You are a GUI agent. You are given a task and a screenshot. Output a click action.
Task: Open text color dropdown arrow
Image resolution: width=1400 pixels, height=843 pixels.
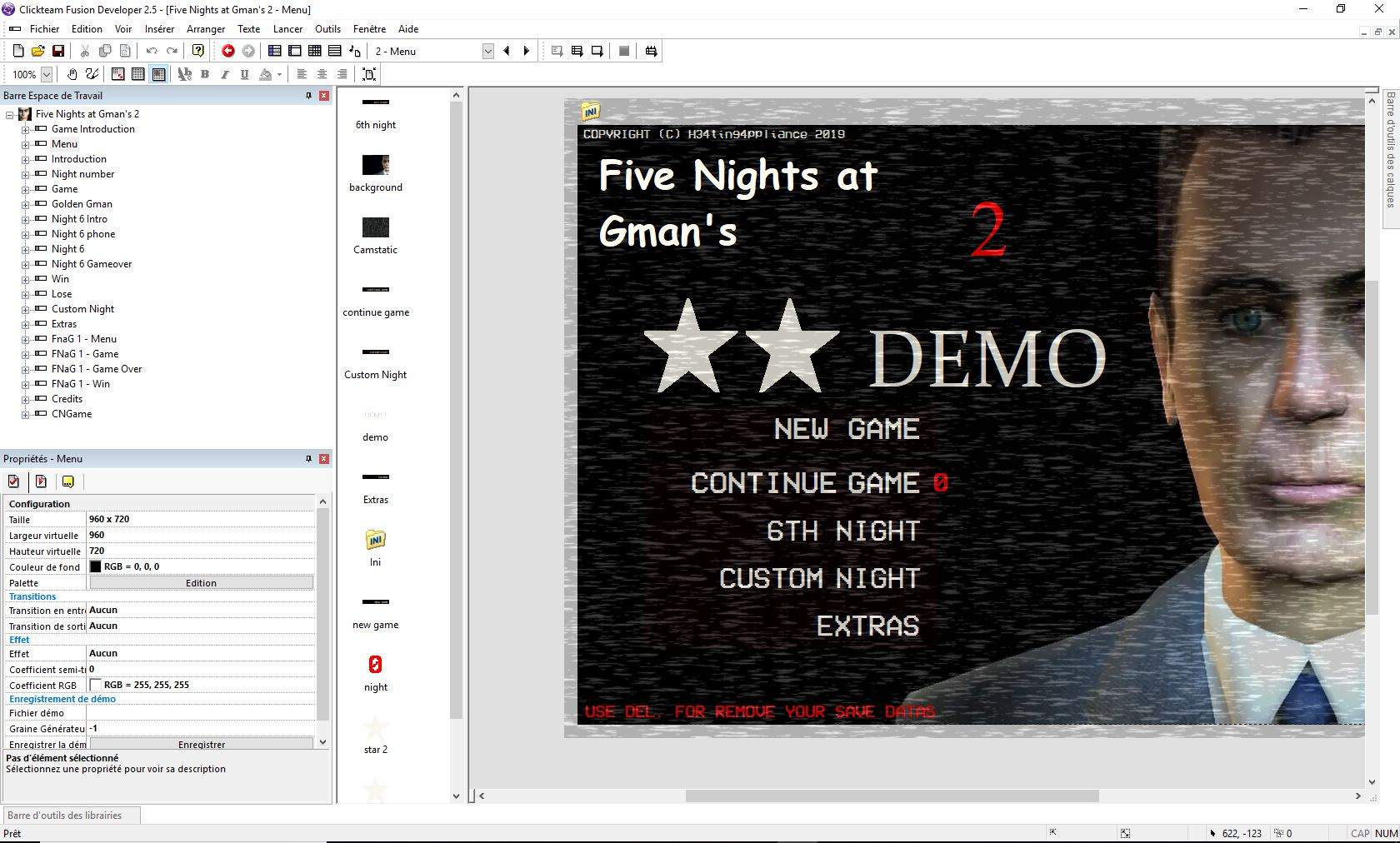coord(279,74)
